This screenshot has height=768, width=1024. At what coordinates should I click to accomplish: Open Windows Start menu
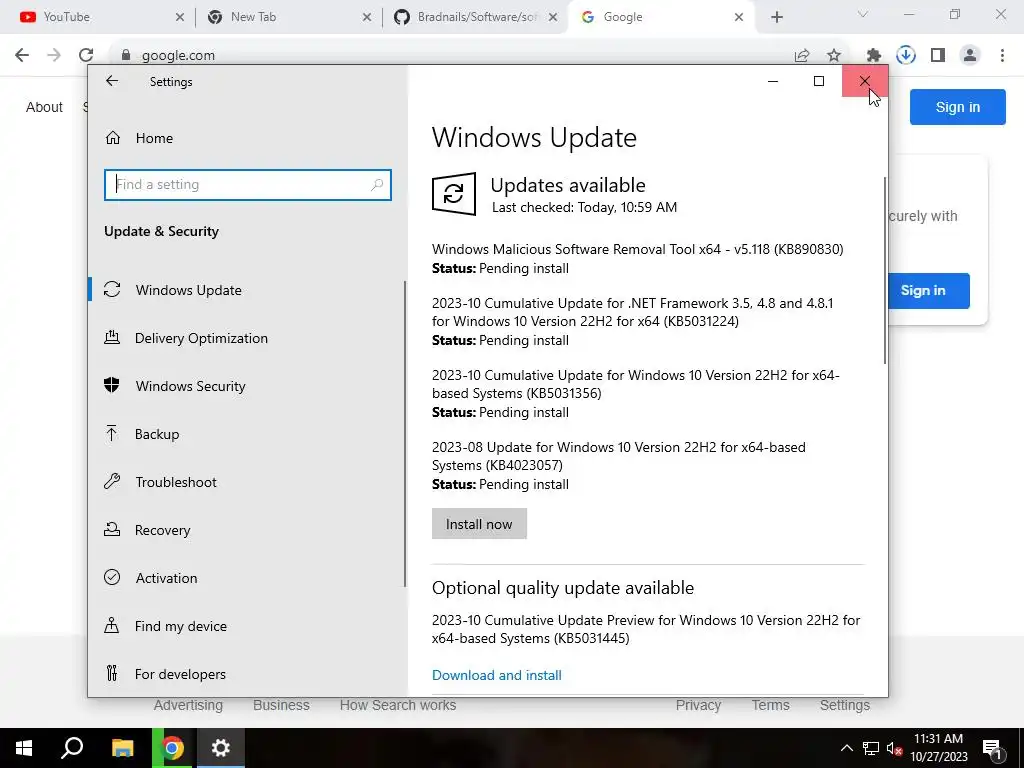[24, 748]
